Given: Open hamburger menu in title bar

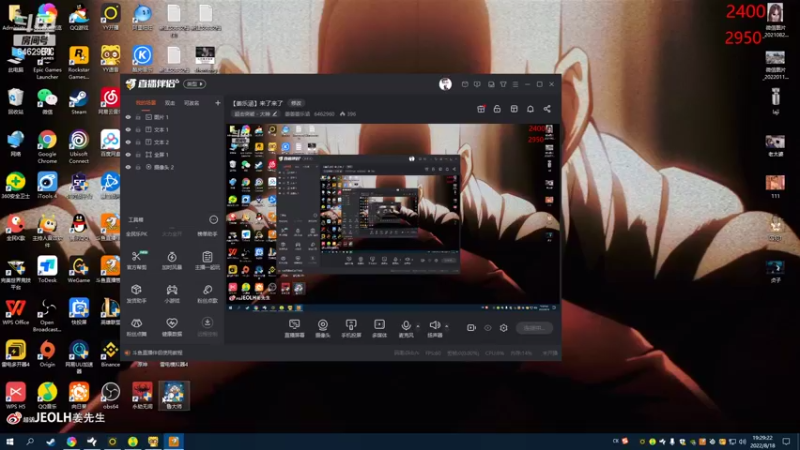Looking at the screenshot, I should [515, 84].
